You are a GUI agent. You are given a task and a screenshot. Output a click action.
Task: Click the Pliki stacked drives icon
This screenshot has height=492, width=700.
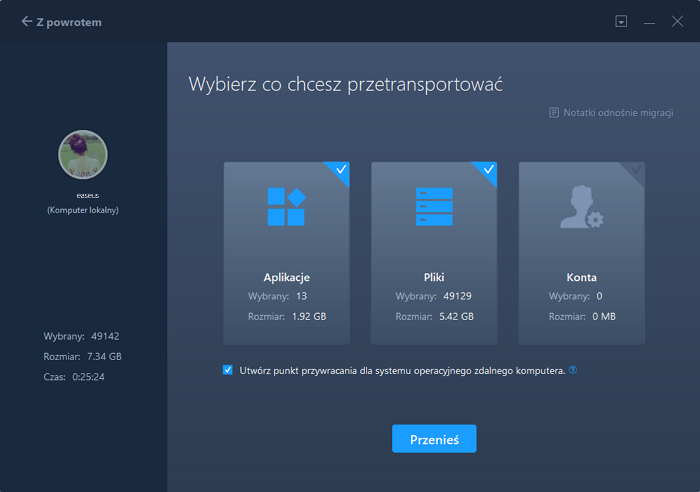click(x=434, y=206)
